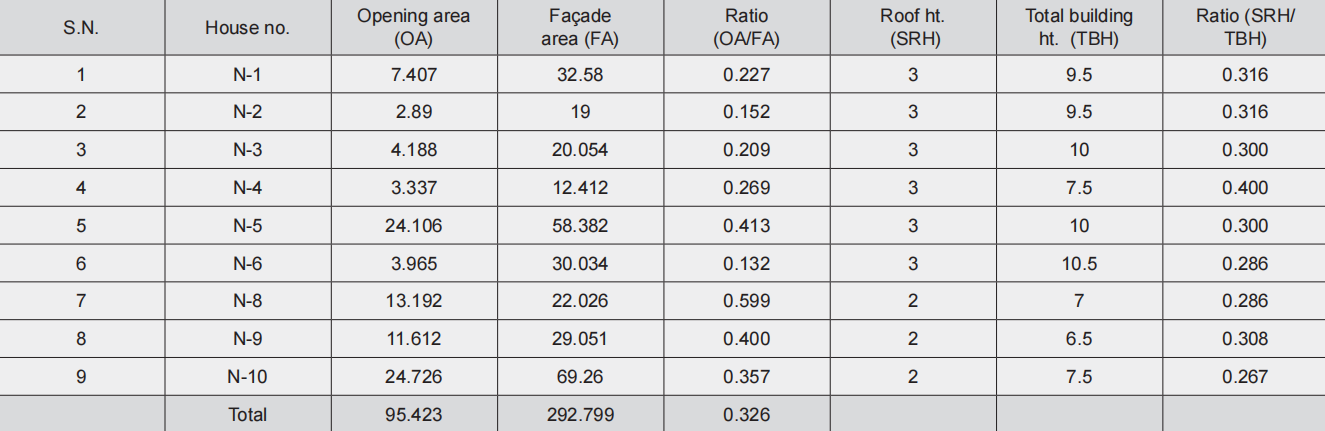Image resolution: width=1325 pixels, height=431 pixels.
Task: Click the Total building ht. (TBH) header
Action: [x=1078, y=28]
